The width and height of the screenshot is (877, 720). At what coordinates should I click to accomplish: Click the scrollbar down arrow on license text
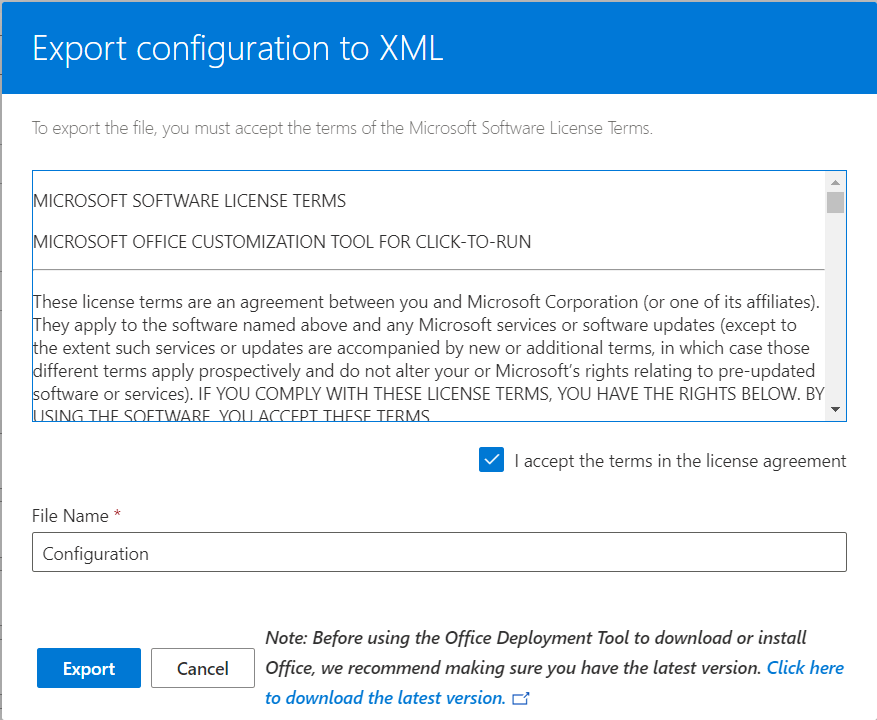pos(834,407)
